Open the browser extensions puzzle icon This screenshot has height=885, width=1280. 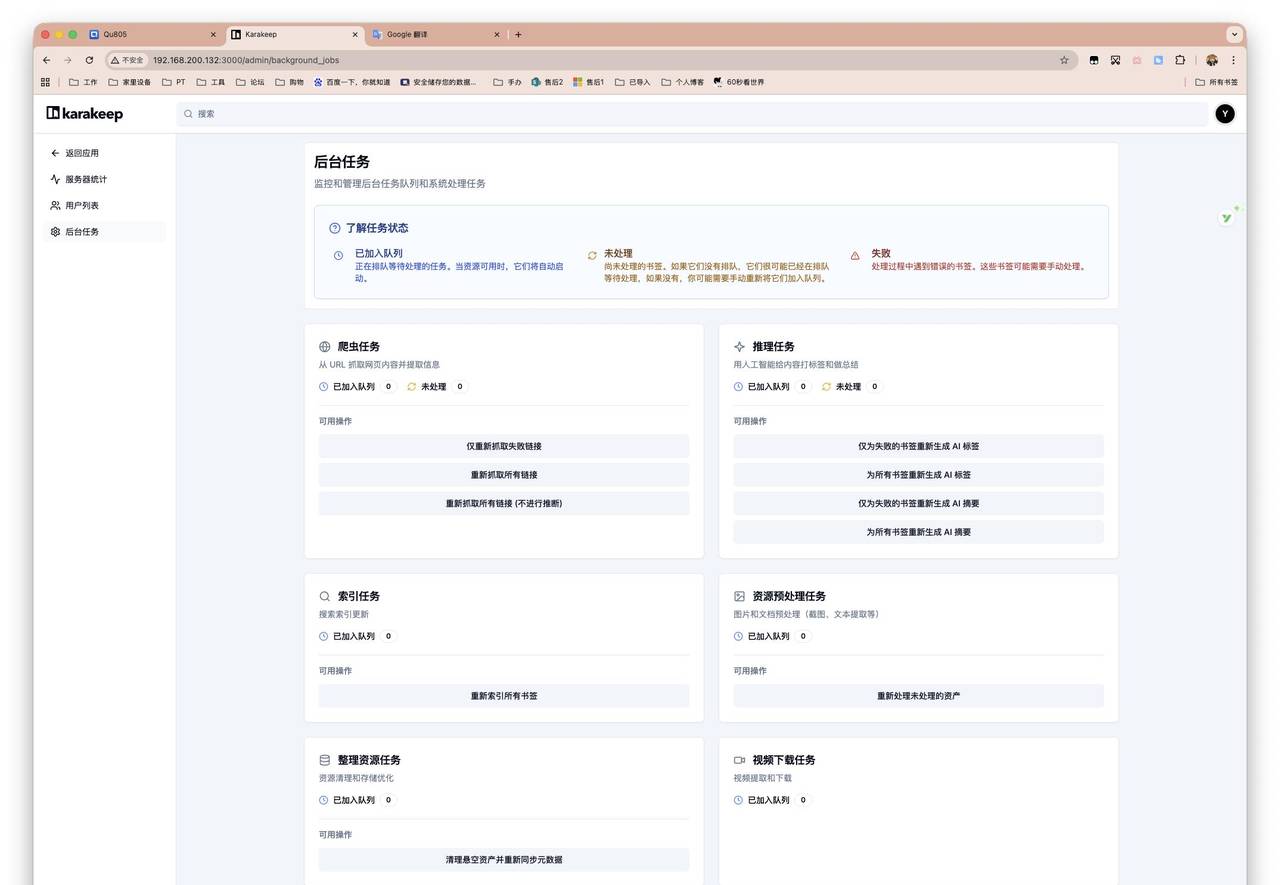pos(1180,60)
